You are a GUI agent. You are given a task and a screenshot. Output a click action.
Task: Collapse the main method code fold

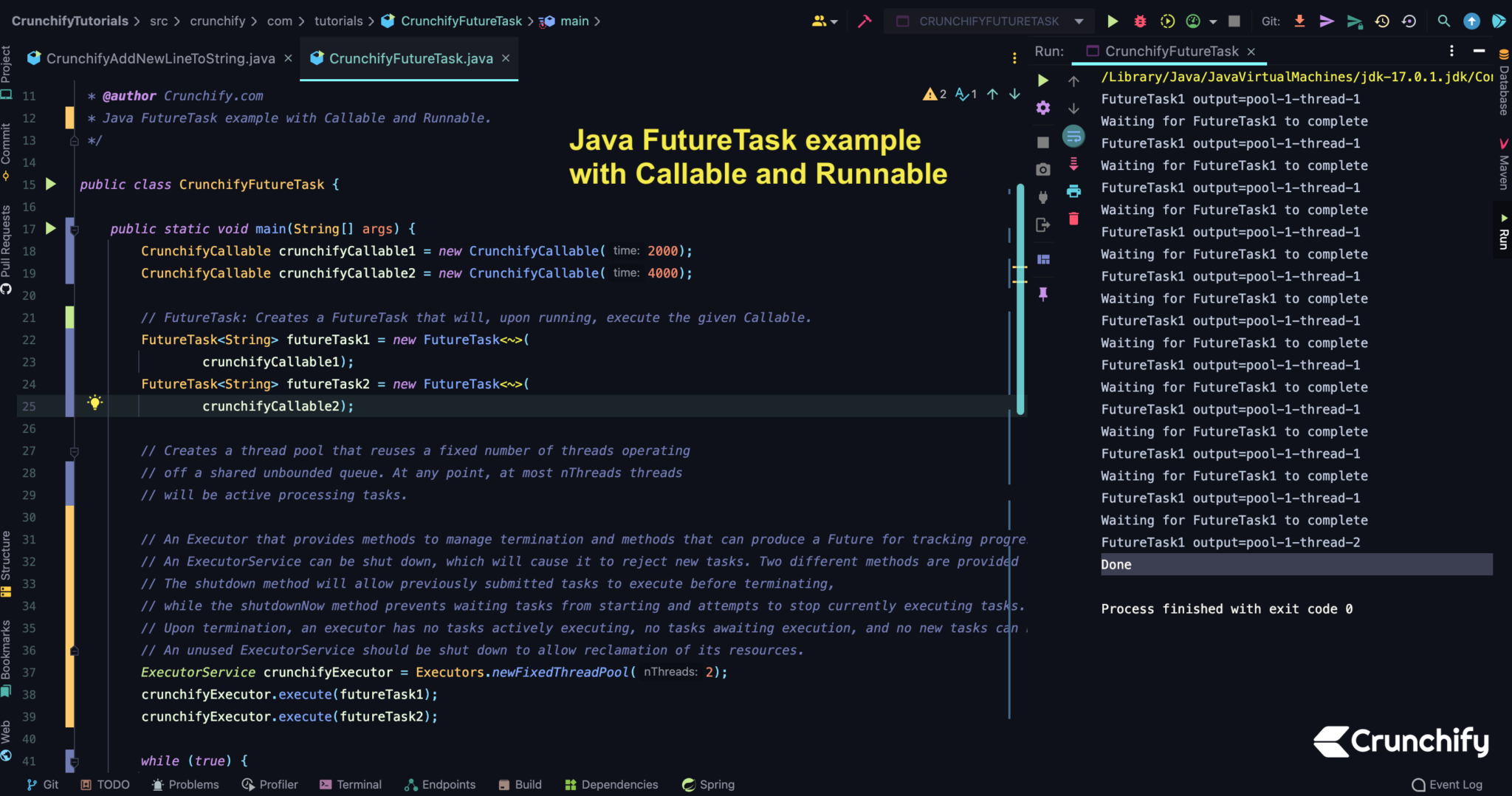(73, 229)
